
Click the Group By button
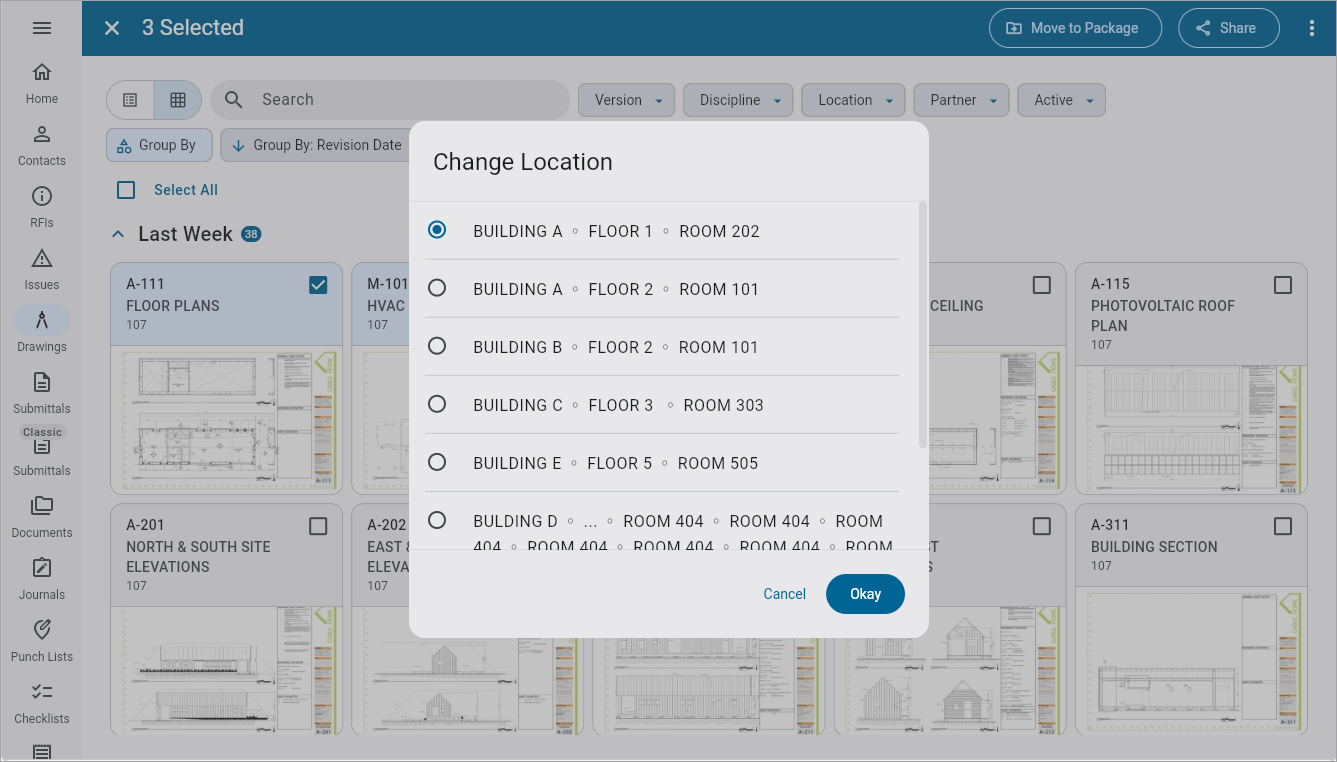point(158,145)
